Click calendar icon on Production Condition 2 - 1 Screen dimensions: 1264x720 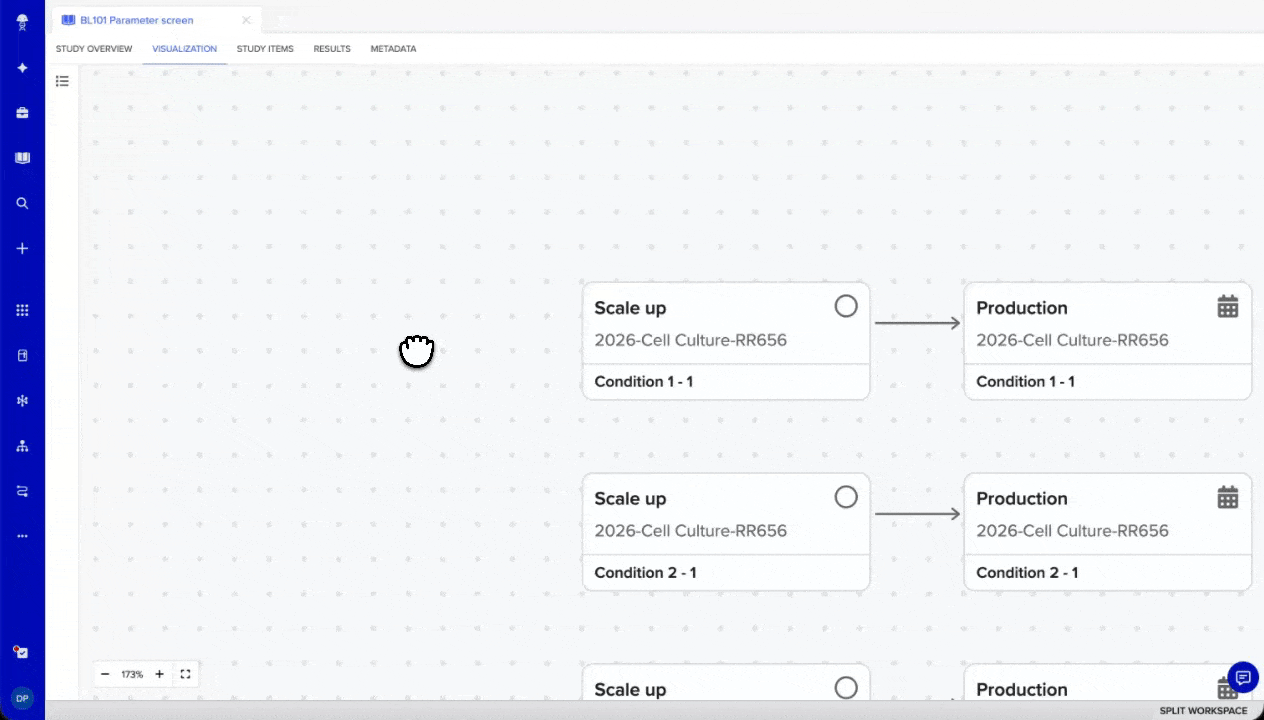(1228, 497)
